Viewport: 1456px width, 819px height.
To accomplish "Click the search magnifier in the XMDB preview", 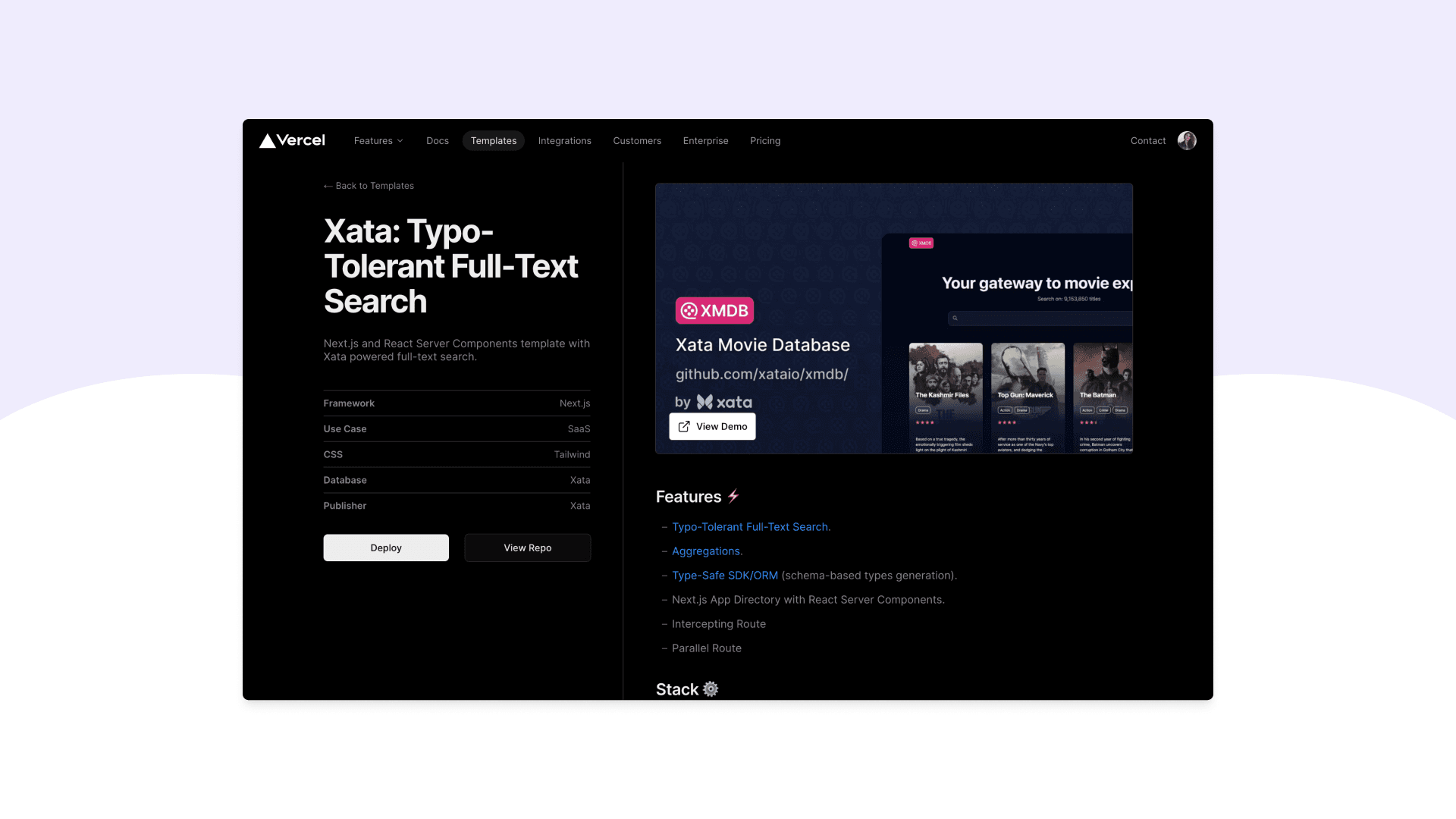I will (x=956, y=318).
